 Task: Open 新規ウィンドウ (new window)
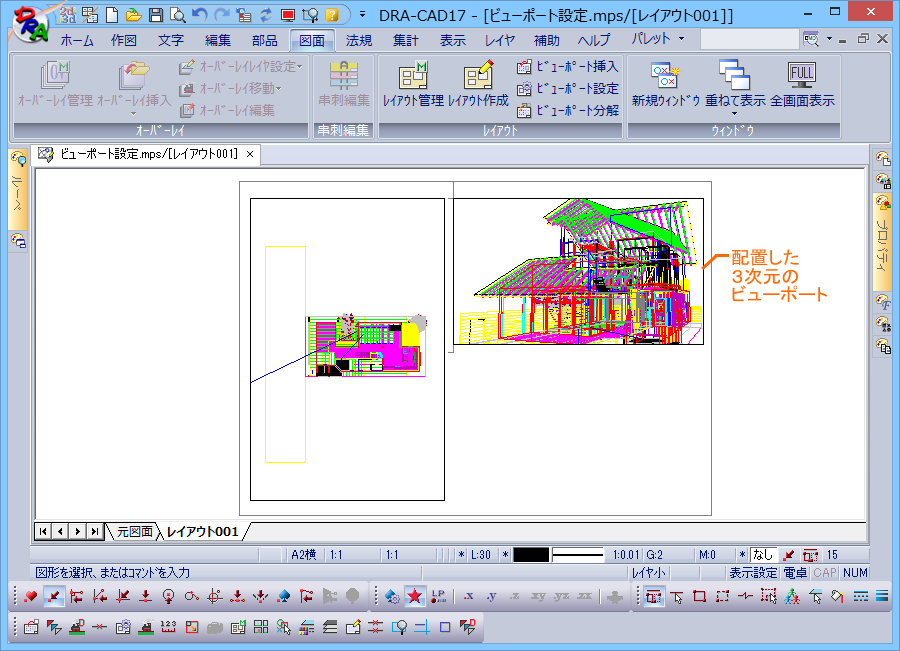(x=666, y=84)
